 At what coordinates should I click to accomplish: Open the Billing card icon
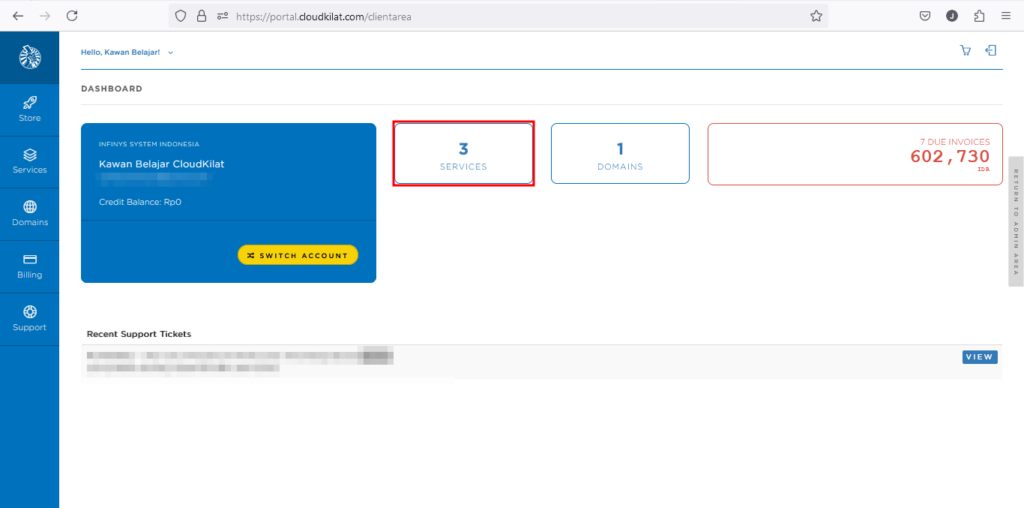30,259
